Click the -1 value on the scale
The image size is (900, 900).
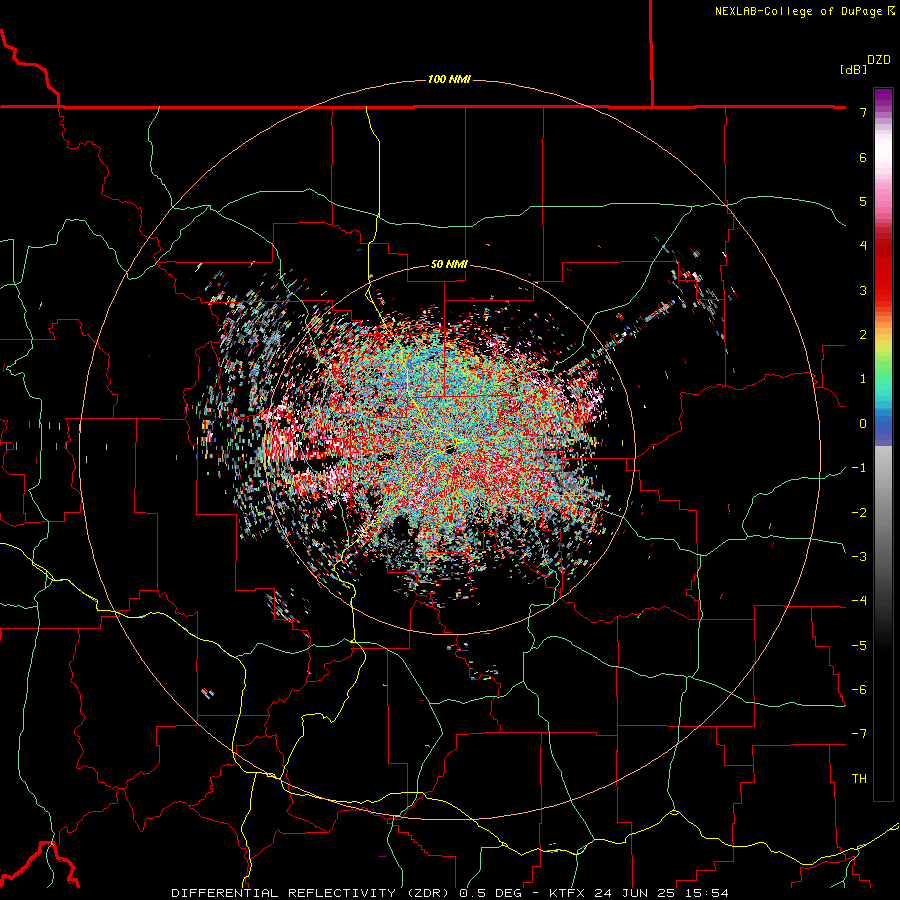[859, 468]
